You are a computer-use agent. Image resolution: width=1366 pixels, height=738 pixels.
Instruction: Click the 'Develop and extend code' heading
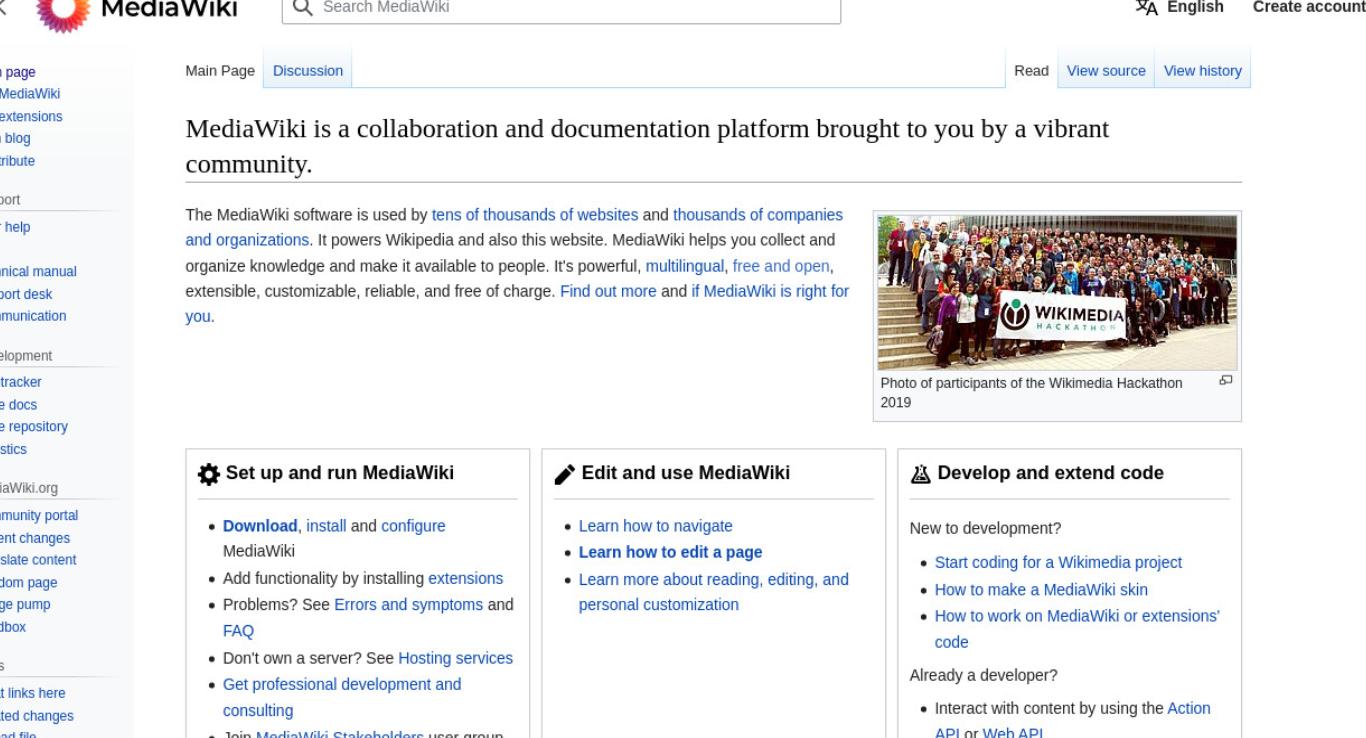(x=1051, y=473)
